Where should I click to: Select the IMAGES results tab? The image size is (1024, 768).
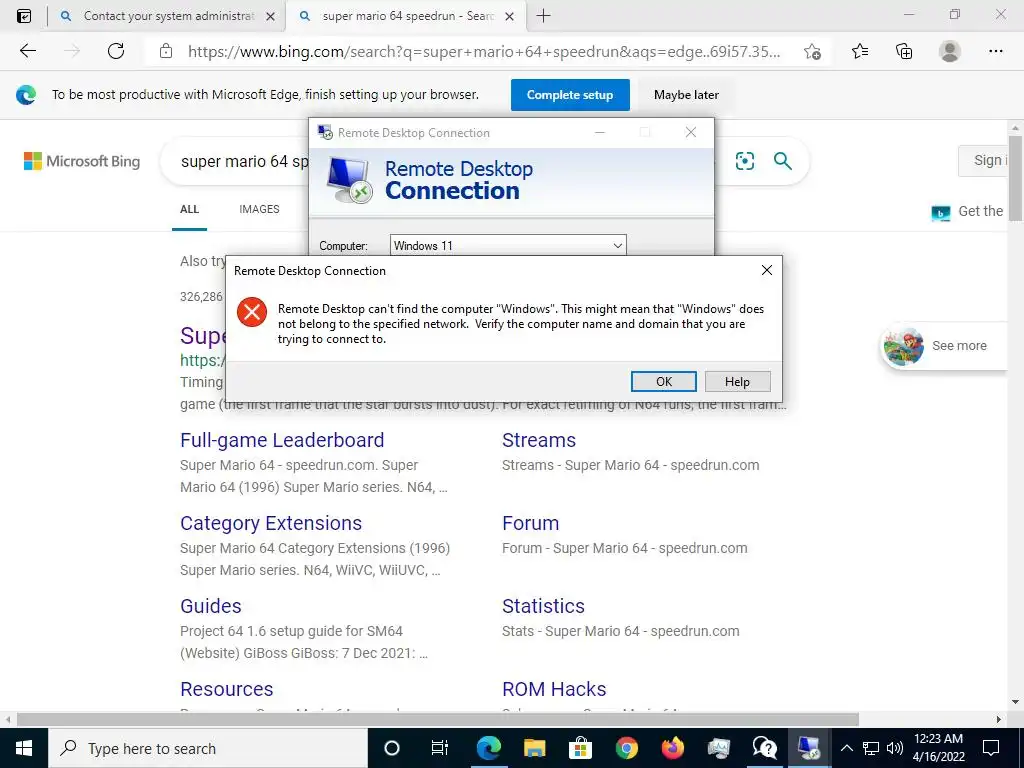[x=259, y=209]
